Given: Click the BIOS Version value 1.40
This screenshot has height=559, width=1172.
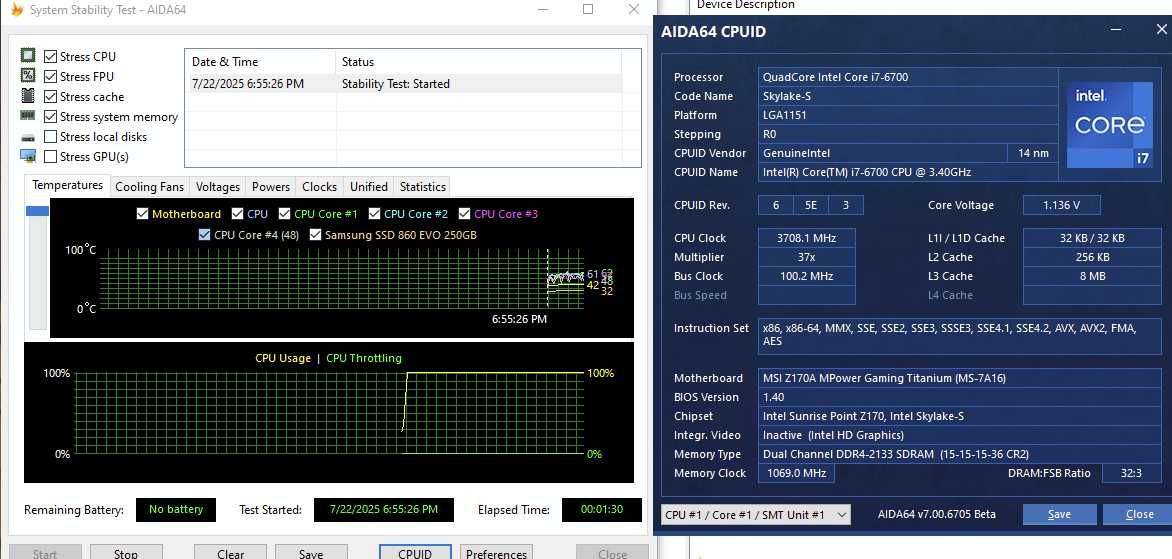Looking at the screenshot, I should [960, 397].
